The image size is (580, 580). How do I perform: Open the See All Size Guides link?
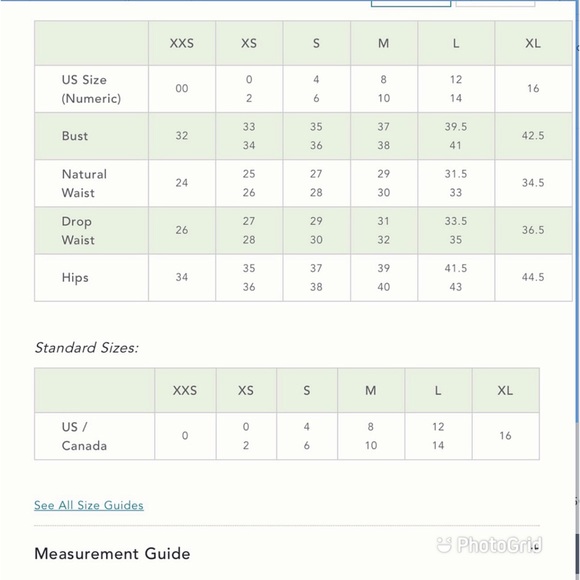[x=89, y=505]
